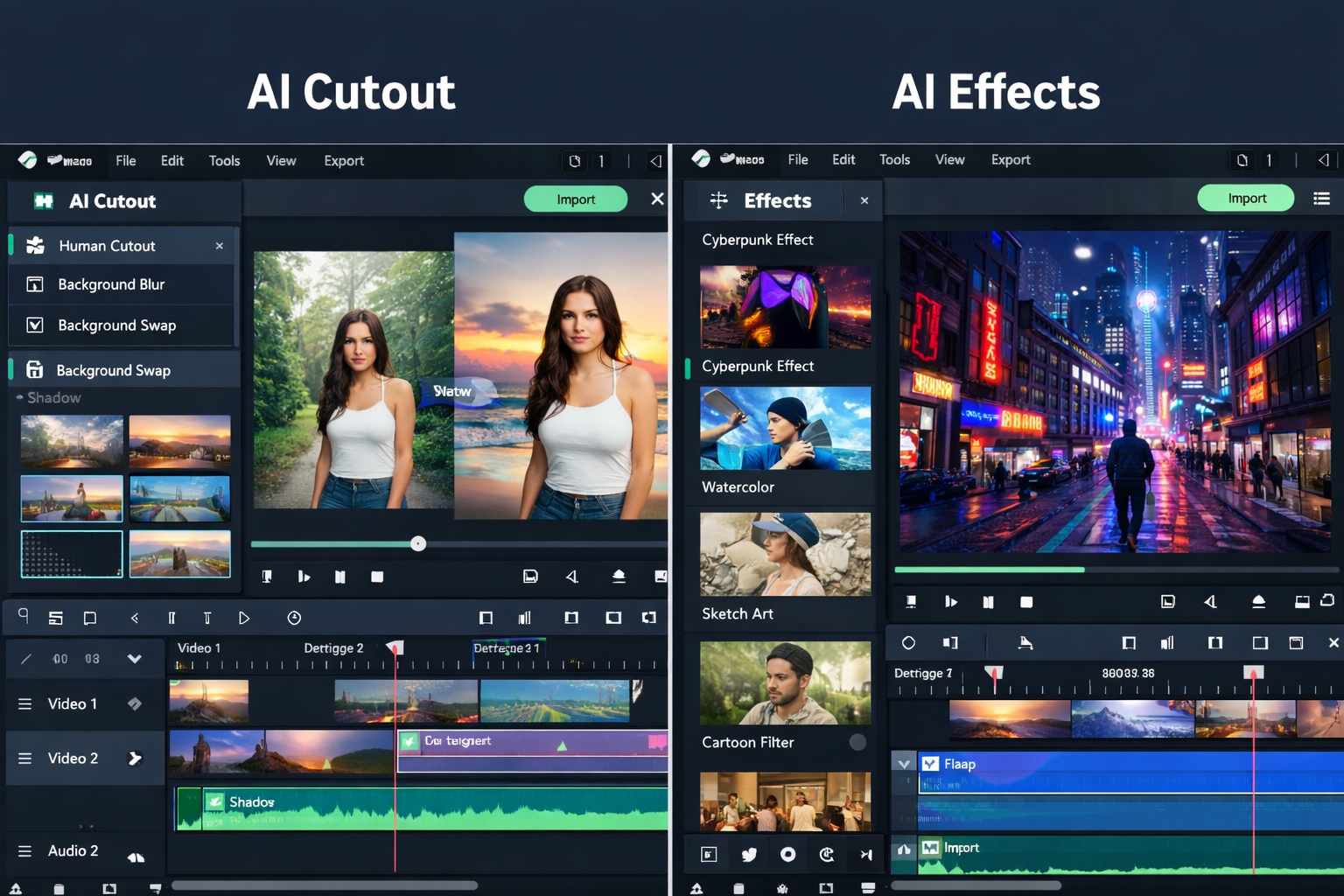Select the Cartoon Filter effect

point(784,683)
